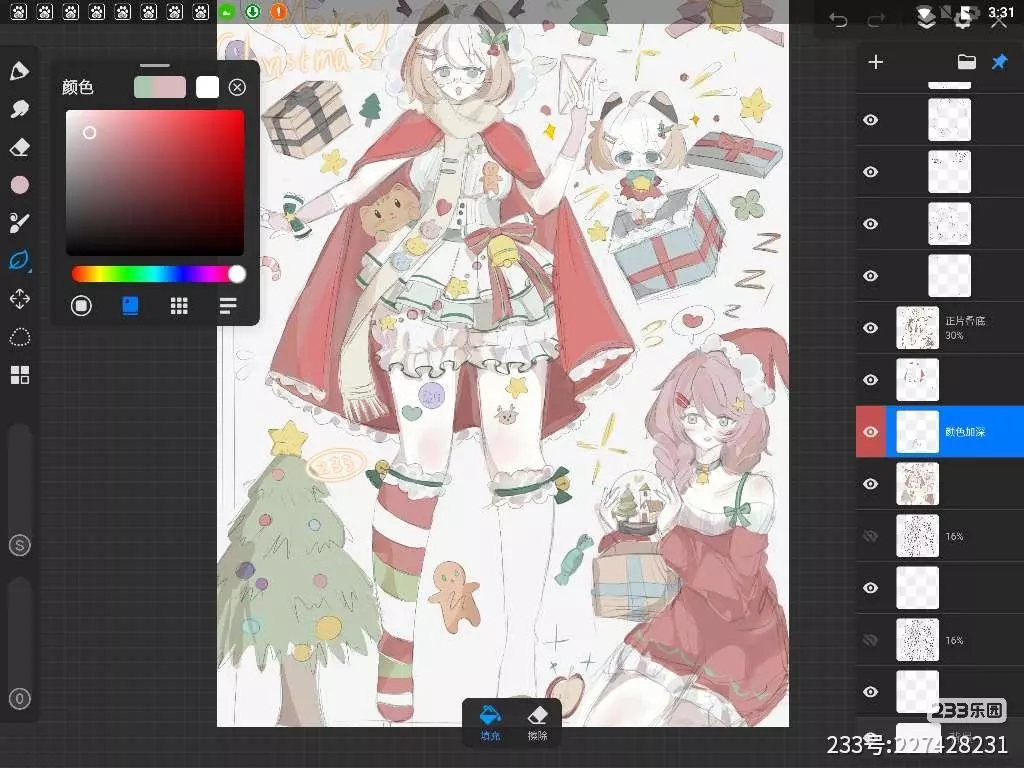Screen dimensions: 1024x768
Task: Select the Smudge blend tool
Action: (20, 108)
